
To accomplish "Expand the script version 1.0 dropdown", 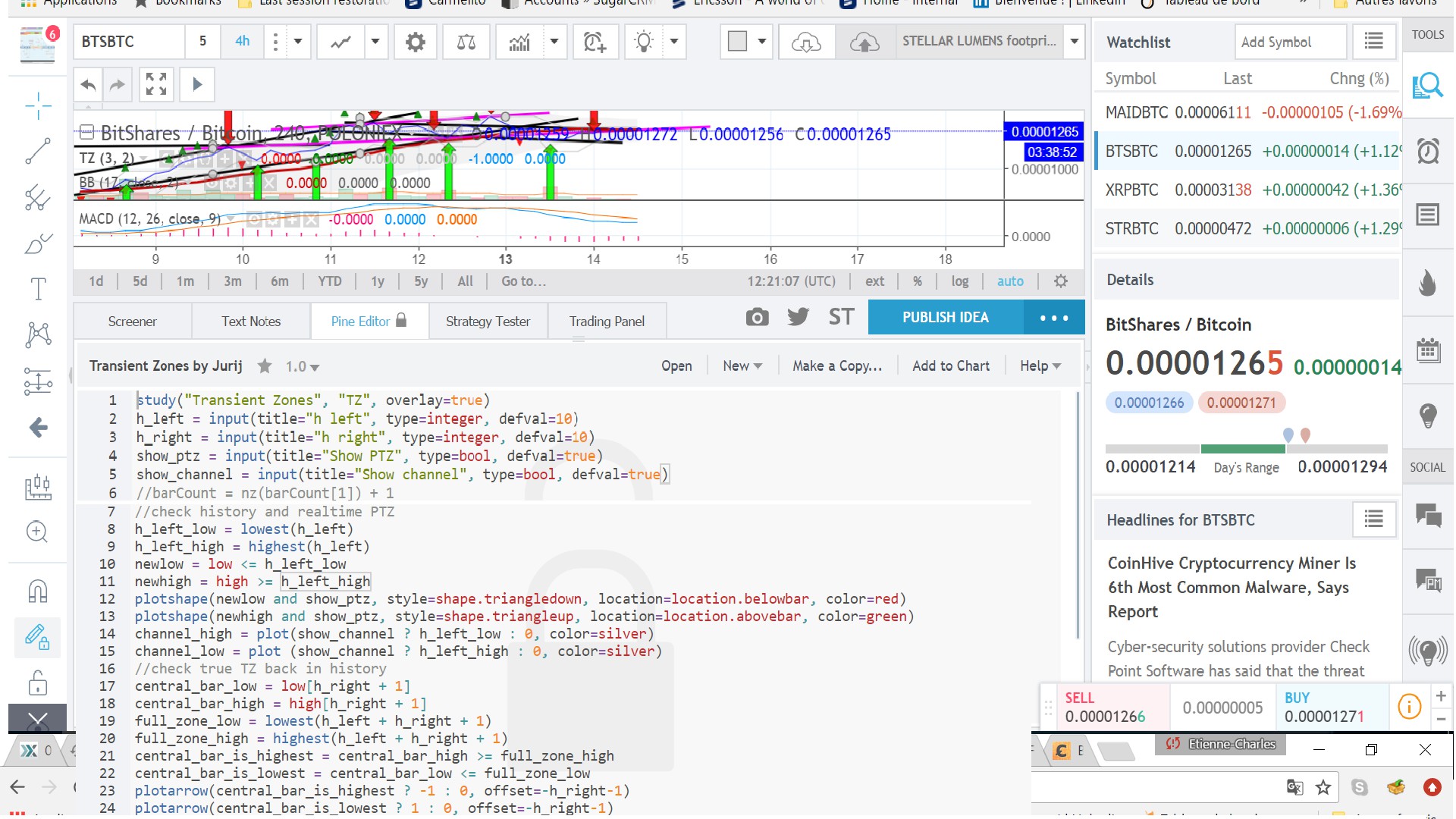I will point(302,367).
